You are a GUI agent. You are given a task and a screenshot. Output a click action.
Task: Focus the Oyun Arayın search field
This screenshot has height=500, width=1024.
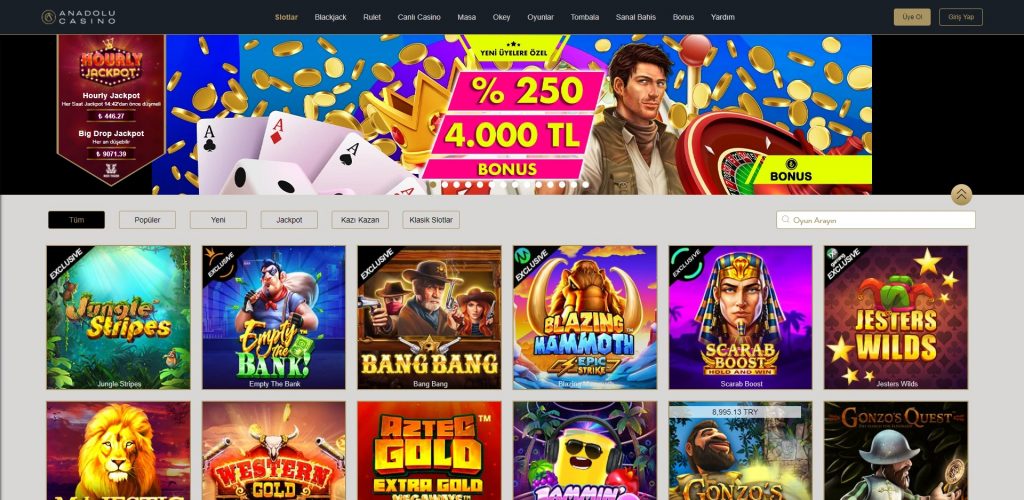coord(876,220)
